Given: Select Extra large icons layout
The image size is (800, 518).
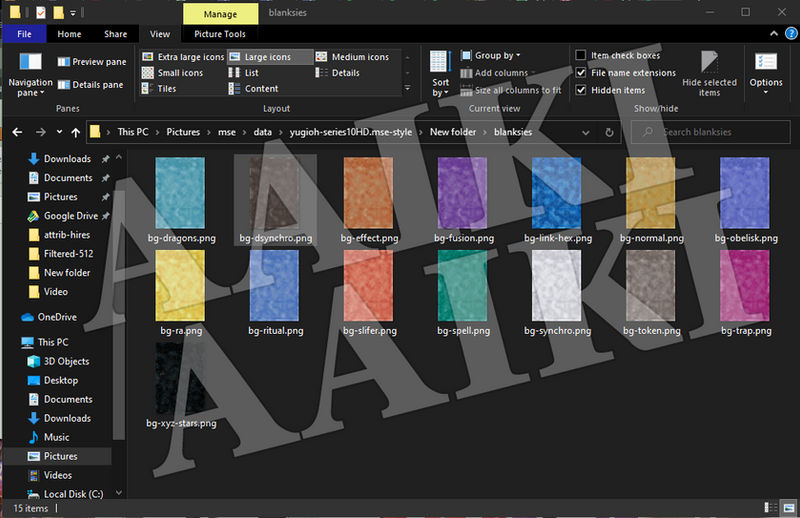Looking at the screenshot, I should pos(183,57).
